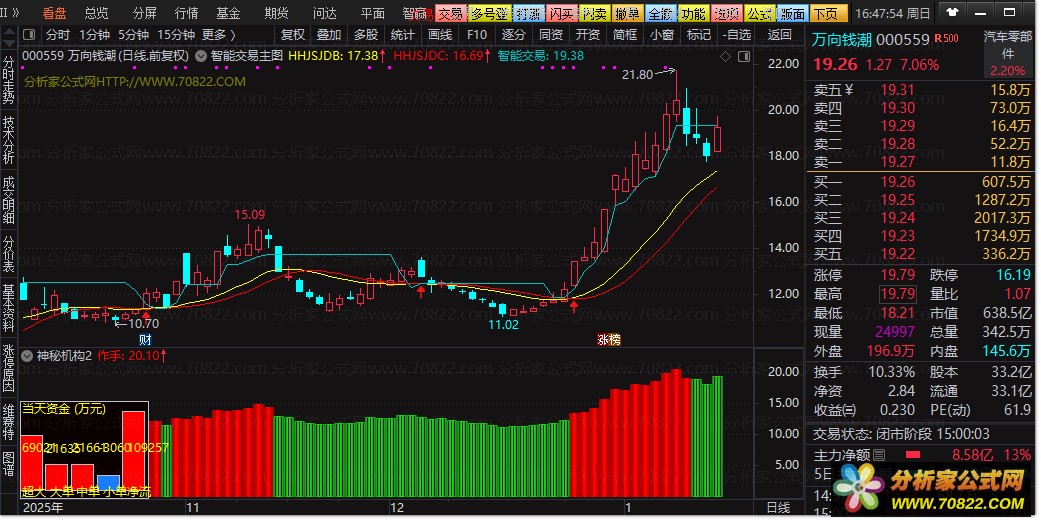This screenshot has height=520, width=1041.
Task: Open the 行情 menu
Action: (186, 13)
